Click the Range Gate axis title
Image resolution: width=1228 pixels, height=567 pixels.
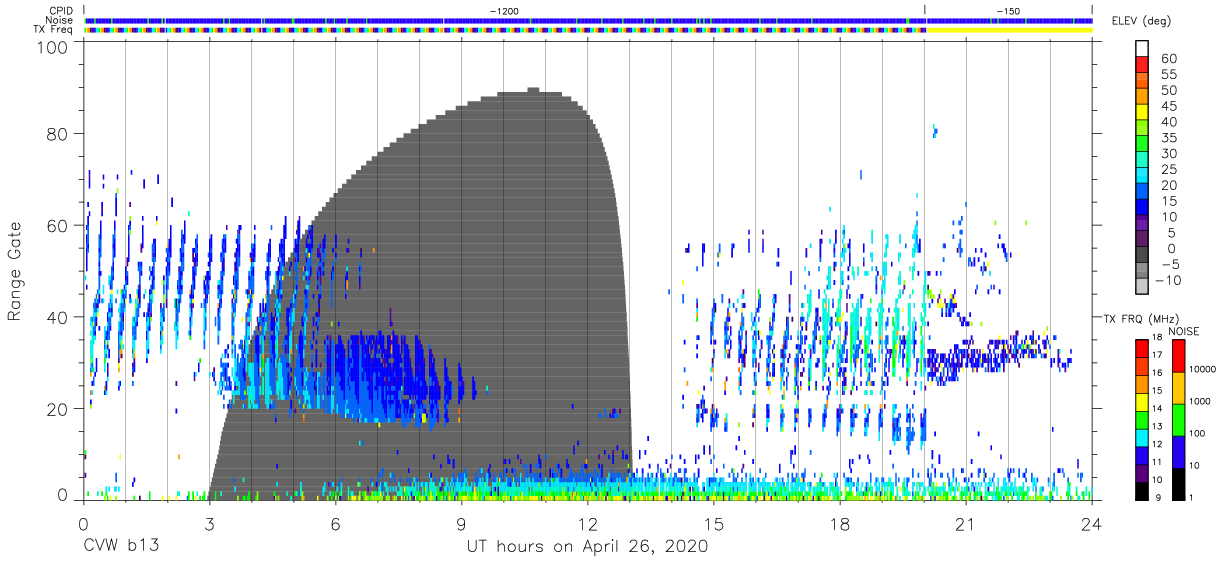[x=15, y=272]
